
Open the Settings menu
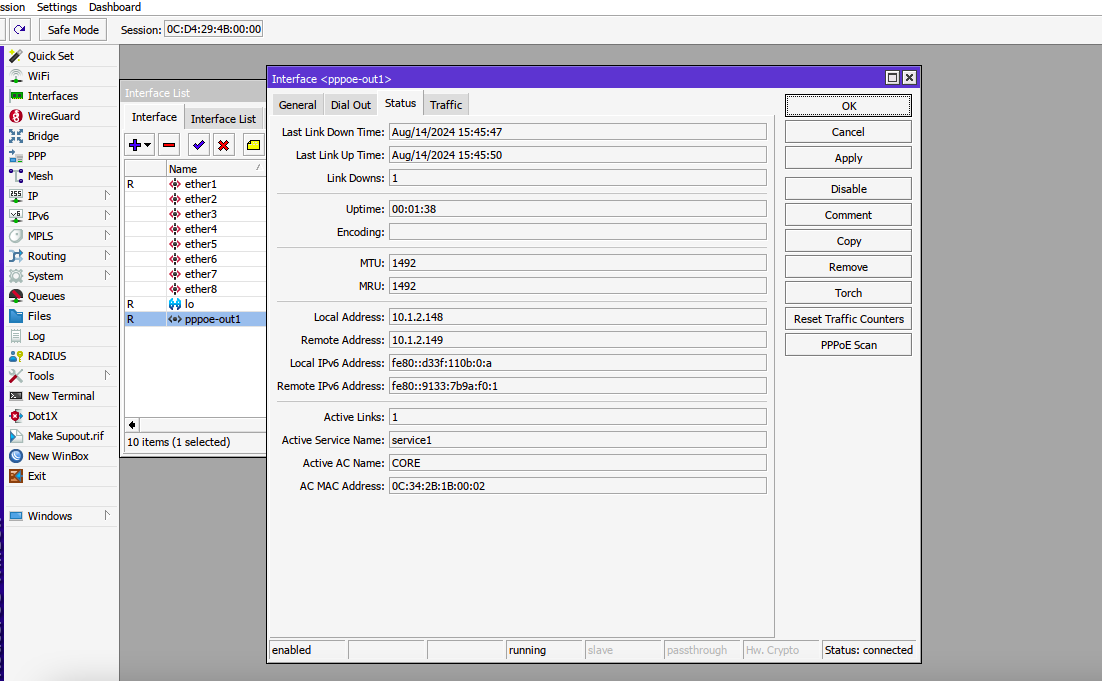tap(57, 7)
